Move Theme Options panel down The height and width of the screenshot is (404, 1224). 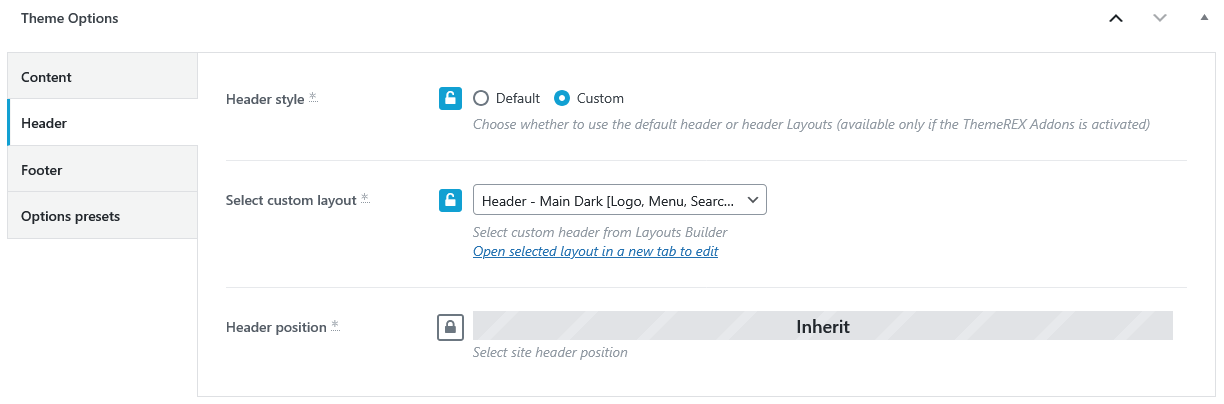tap(1160, 18)
